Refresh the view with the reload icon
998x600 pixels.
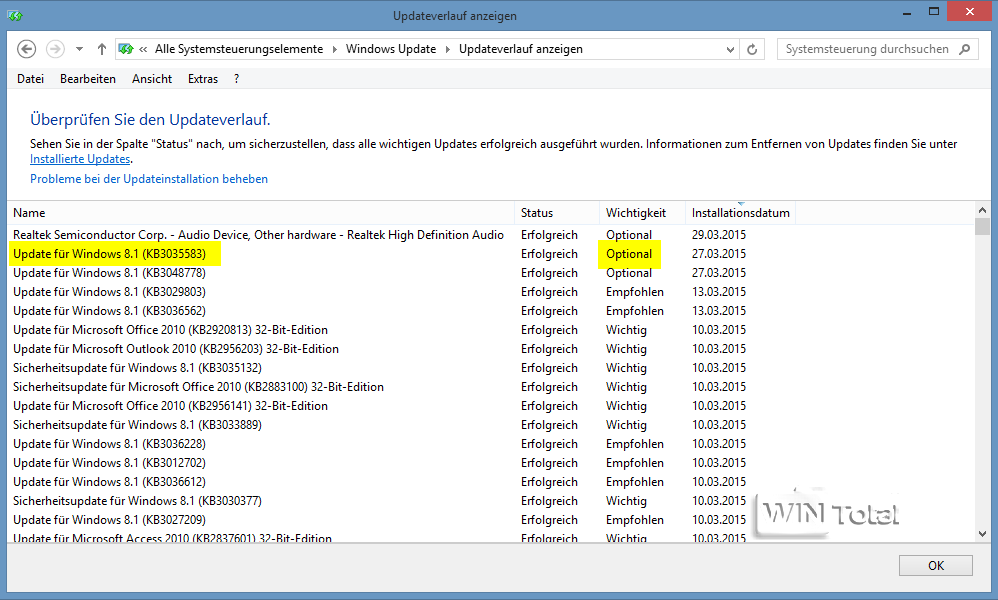[x=752, y=50]
